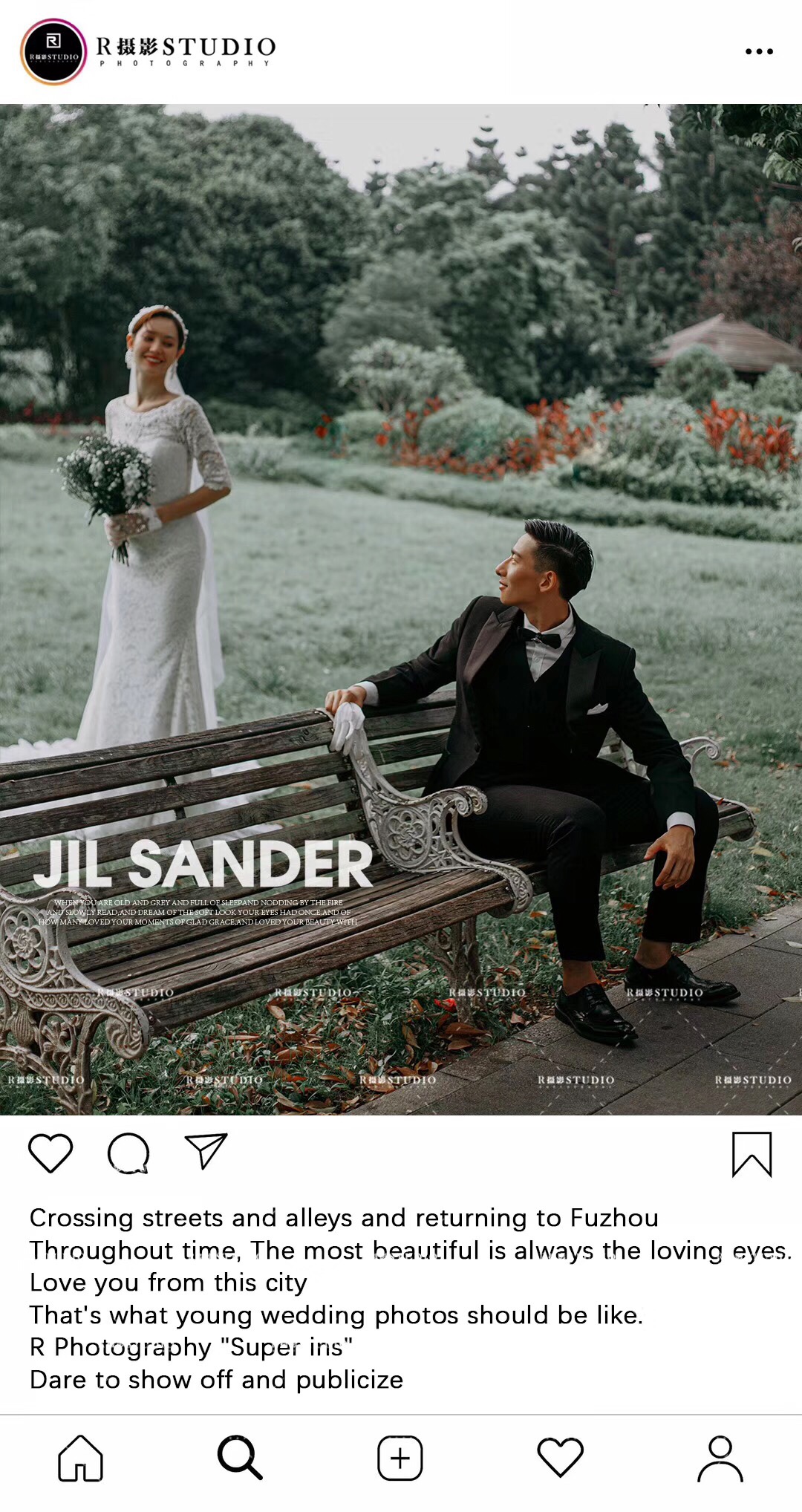
Task: Tap the "Love you from this city" caption line
Action: [x=168, y=1283]
